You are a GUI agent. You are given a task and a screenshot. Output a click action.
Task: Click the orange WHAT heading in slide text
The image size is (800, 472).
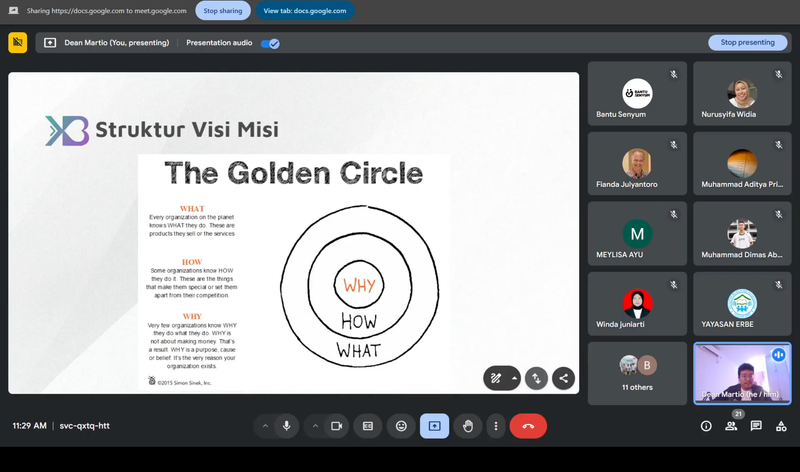click(x=192, y=209)
